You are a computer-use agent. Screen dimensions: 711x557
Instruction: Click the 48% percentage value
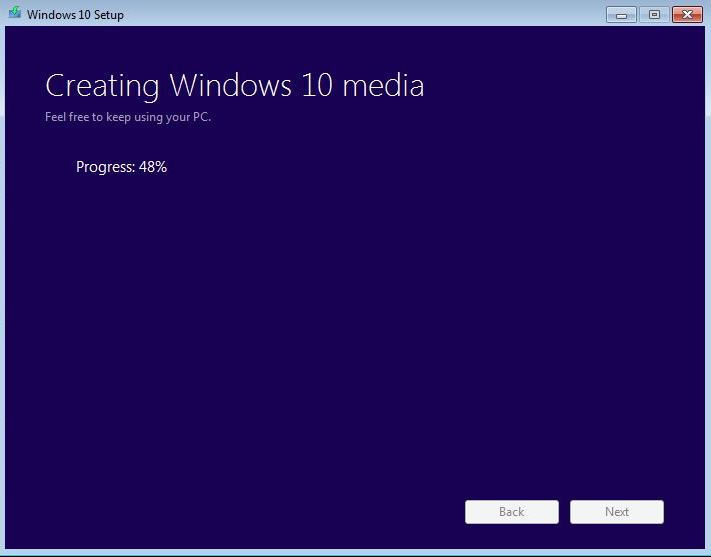coord(153,167)
